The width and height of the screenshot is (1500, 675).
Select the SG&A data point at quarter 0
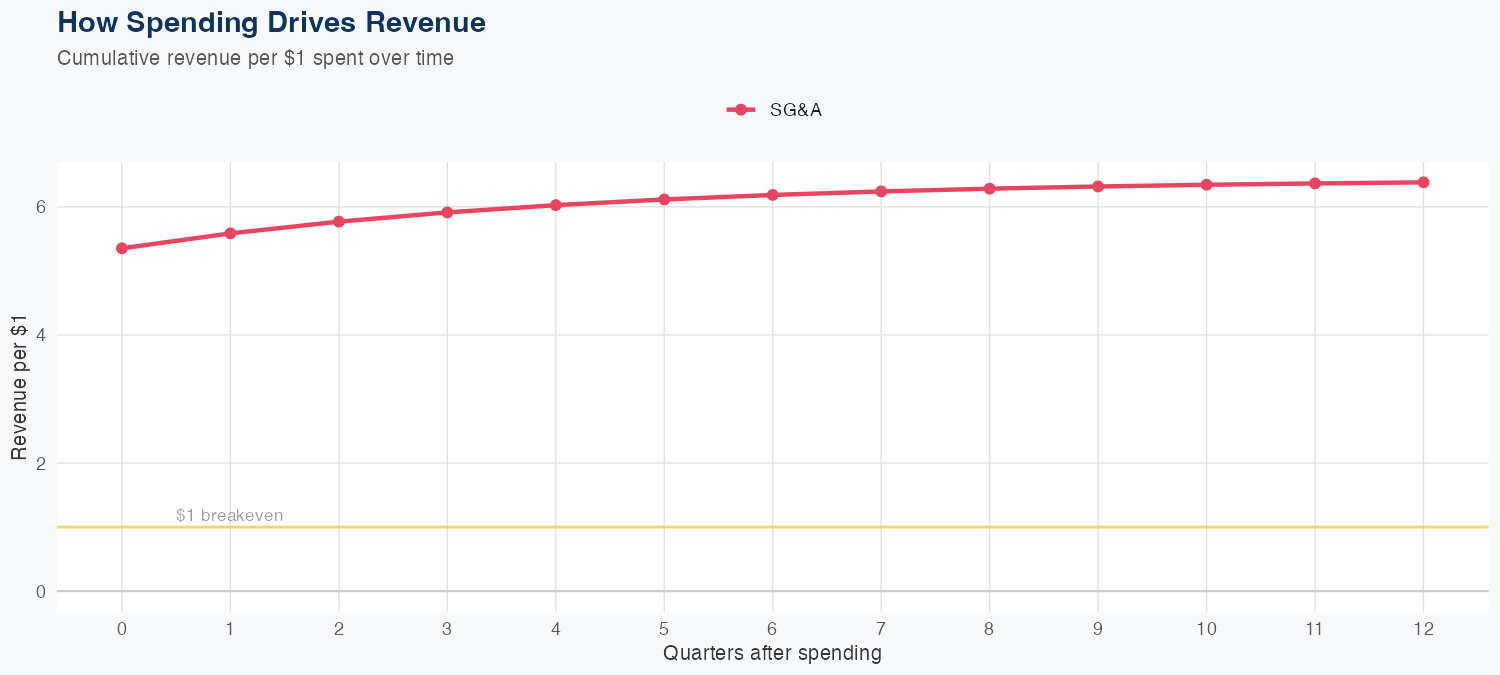(122, 248)
